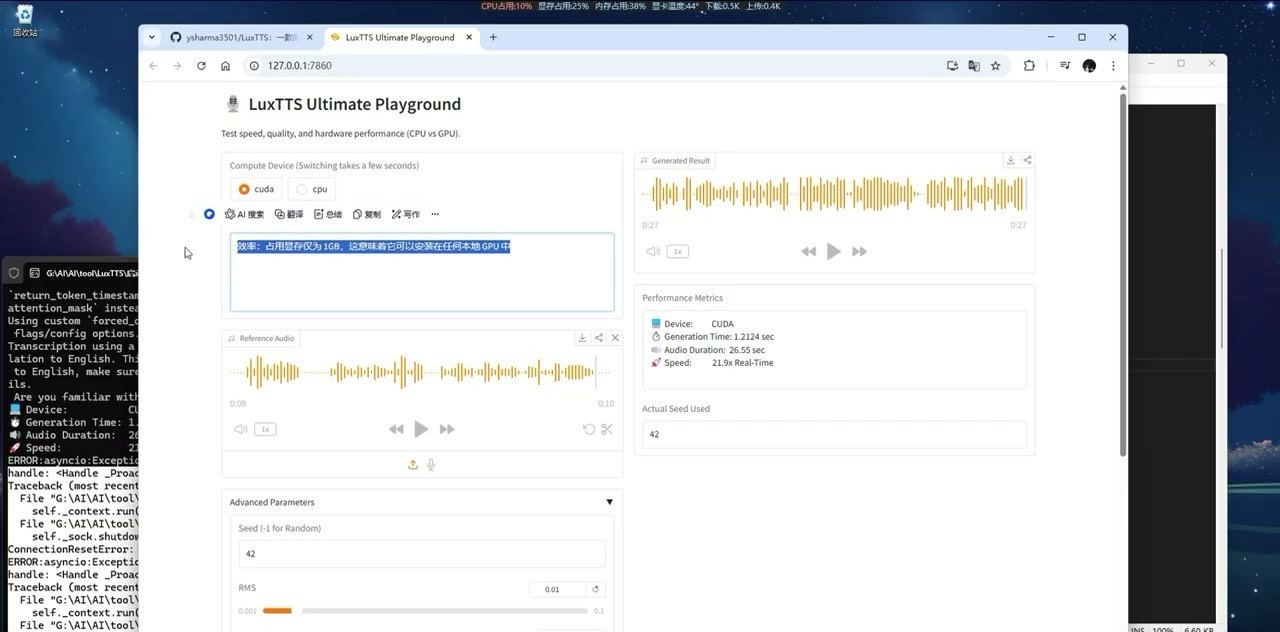Click the upload icon below Reference Audio
1280x632 pixels.
coord(413,464)
